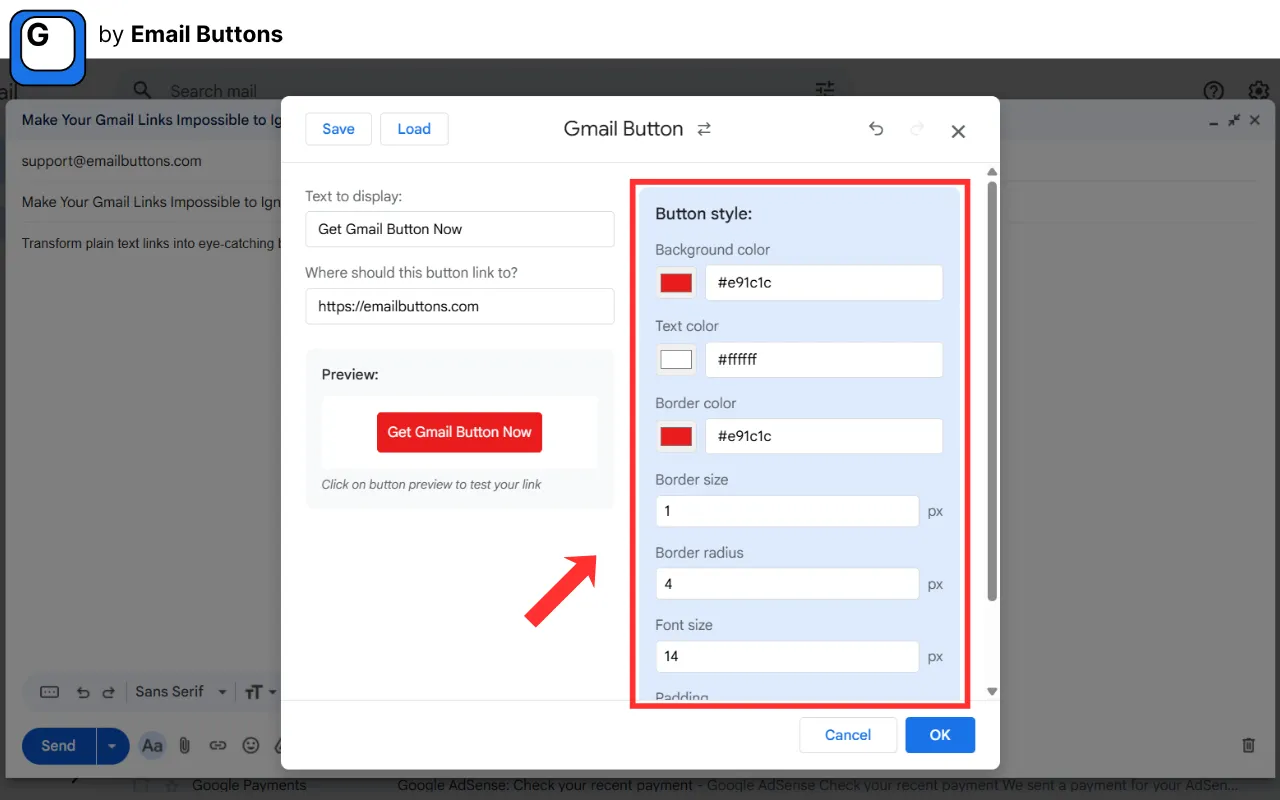Cancel the Gmail Button dialog
Screen dimensions: 1280x800
point(847,735)
